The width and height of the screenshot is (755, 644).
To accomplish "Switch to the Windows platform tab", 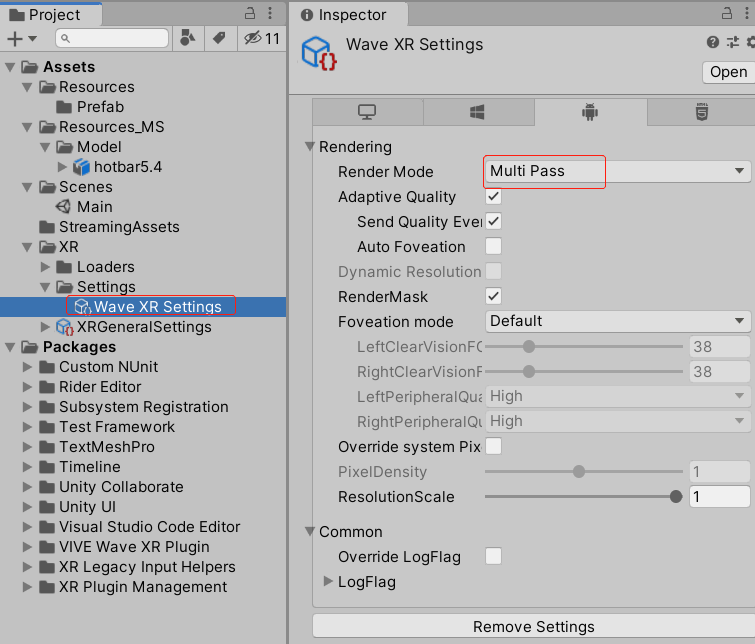I will click(478, 112).
